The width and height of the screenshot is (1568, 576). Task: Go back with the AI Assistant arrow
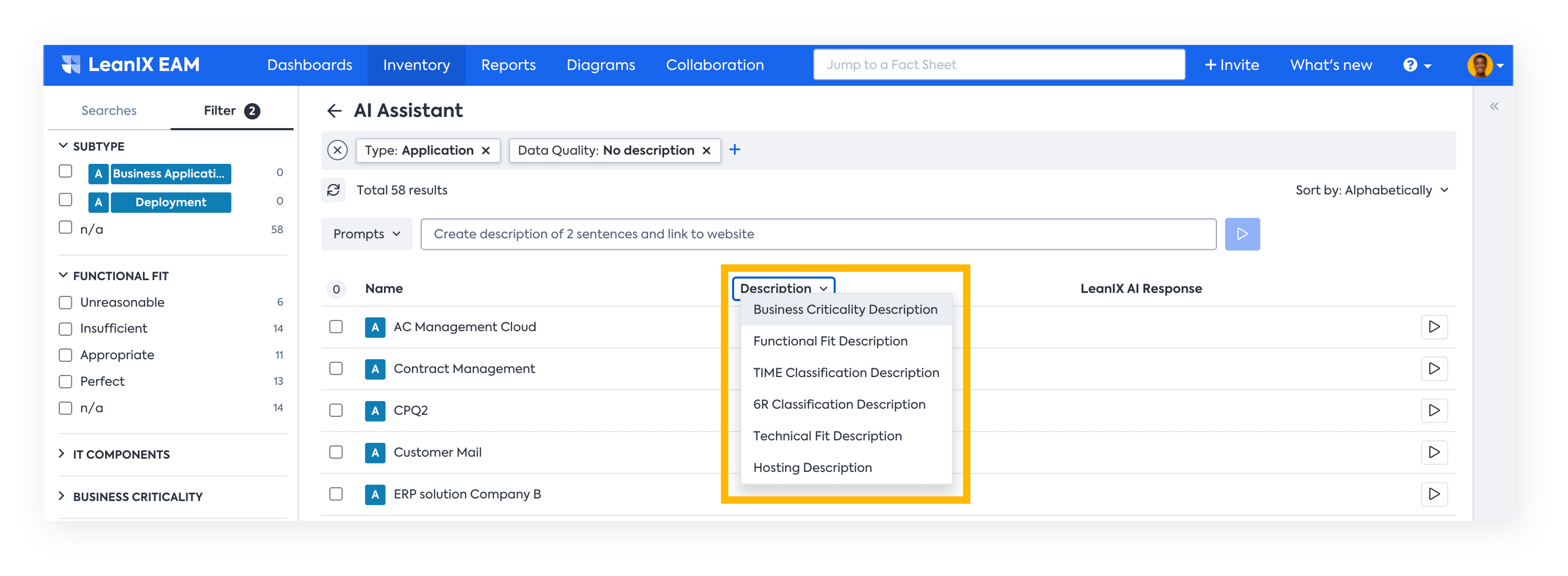(x=333, y=110)
